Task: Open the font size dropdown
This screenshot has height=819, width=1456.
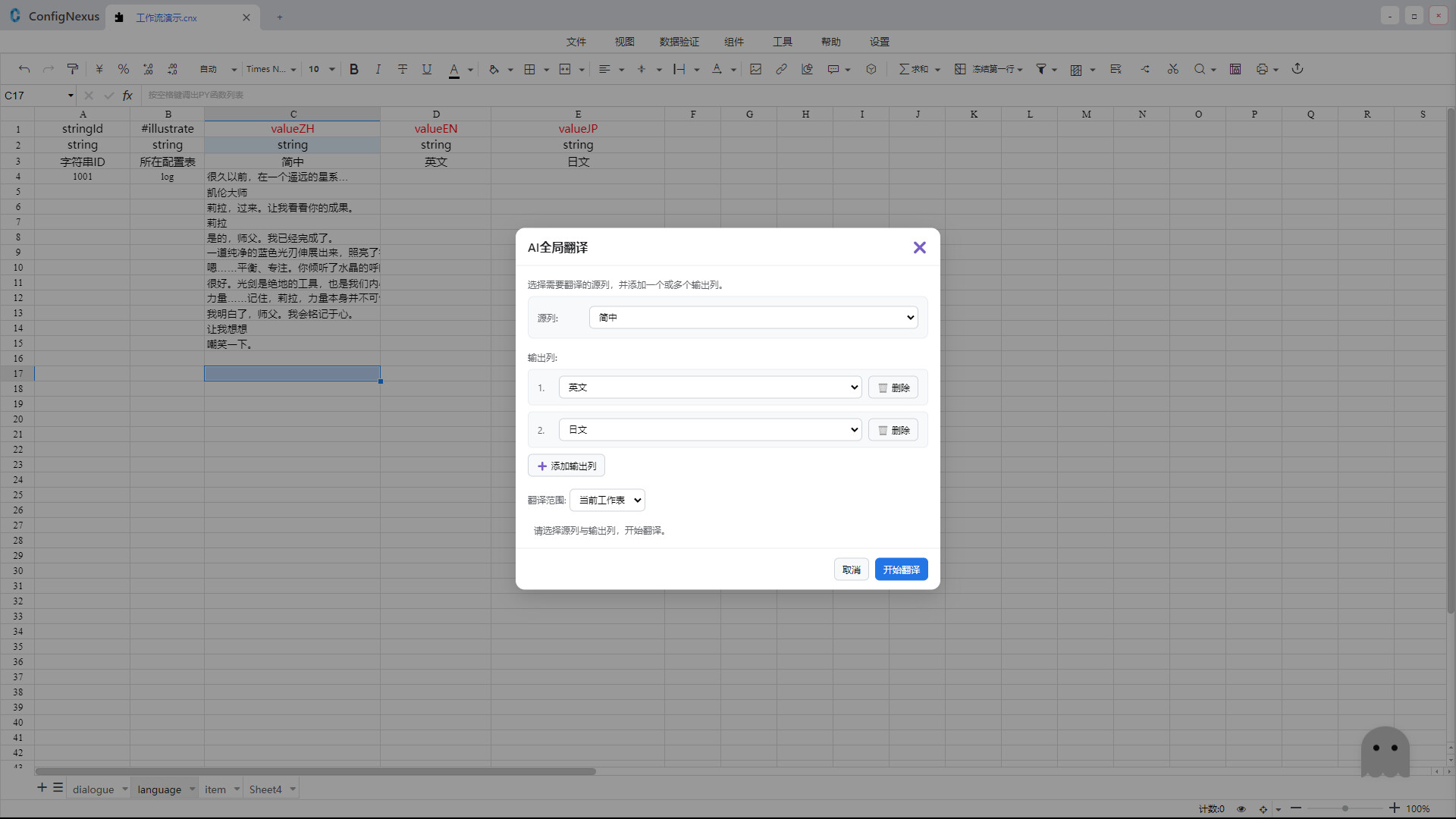Action: [x=320, y=69]
